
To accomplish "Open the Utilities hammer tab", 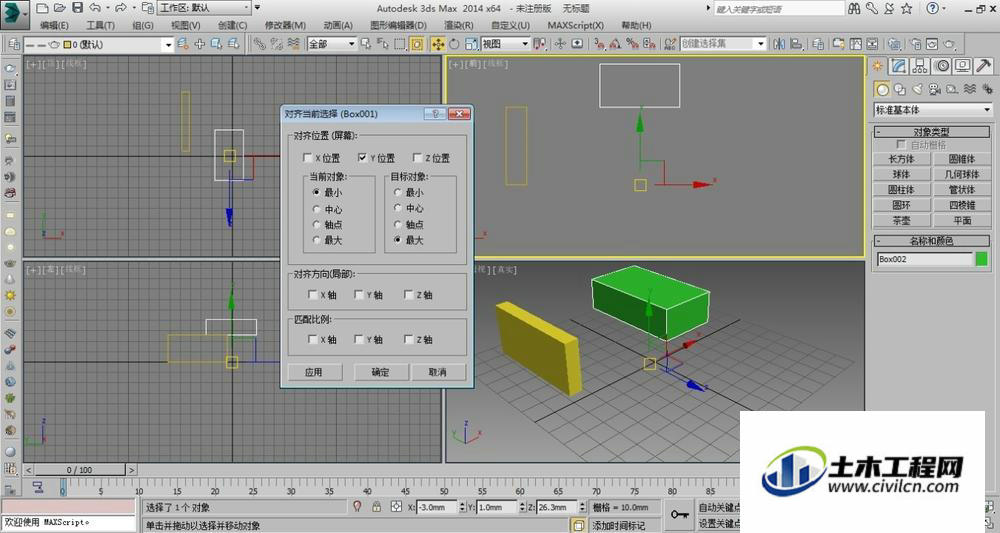I will [983, 66].
